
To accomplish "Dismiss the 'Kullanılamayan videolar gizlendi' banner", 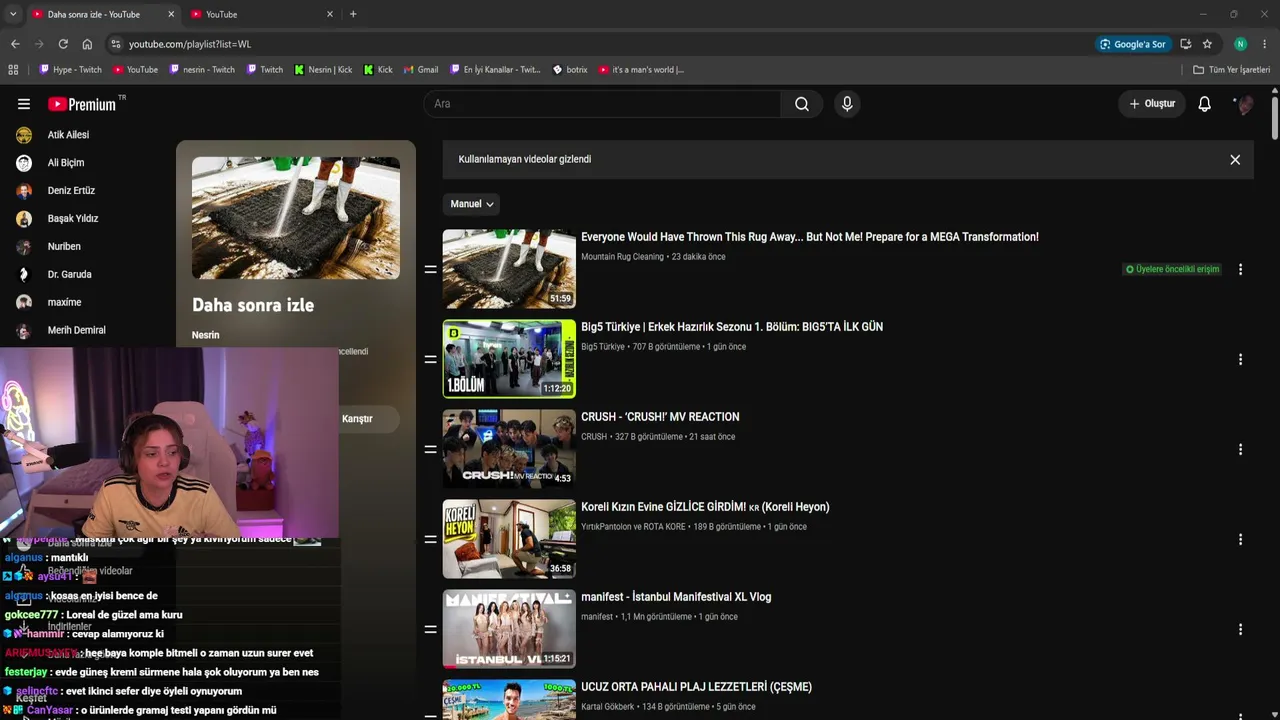I will (1235, 160).
